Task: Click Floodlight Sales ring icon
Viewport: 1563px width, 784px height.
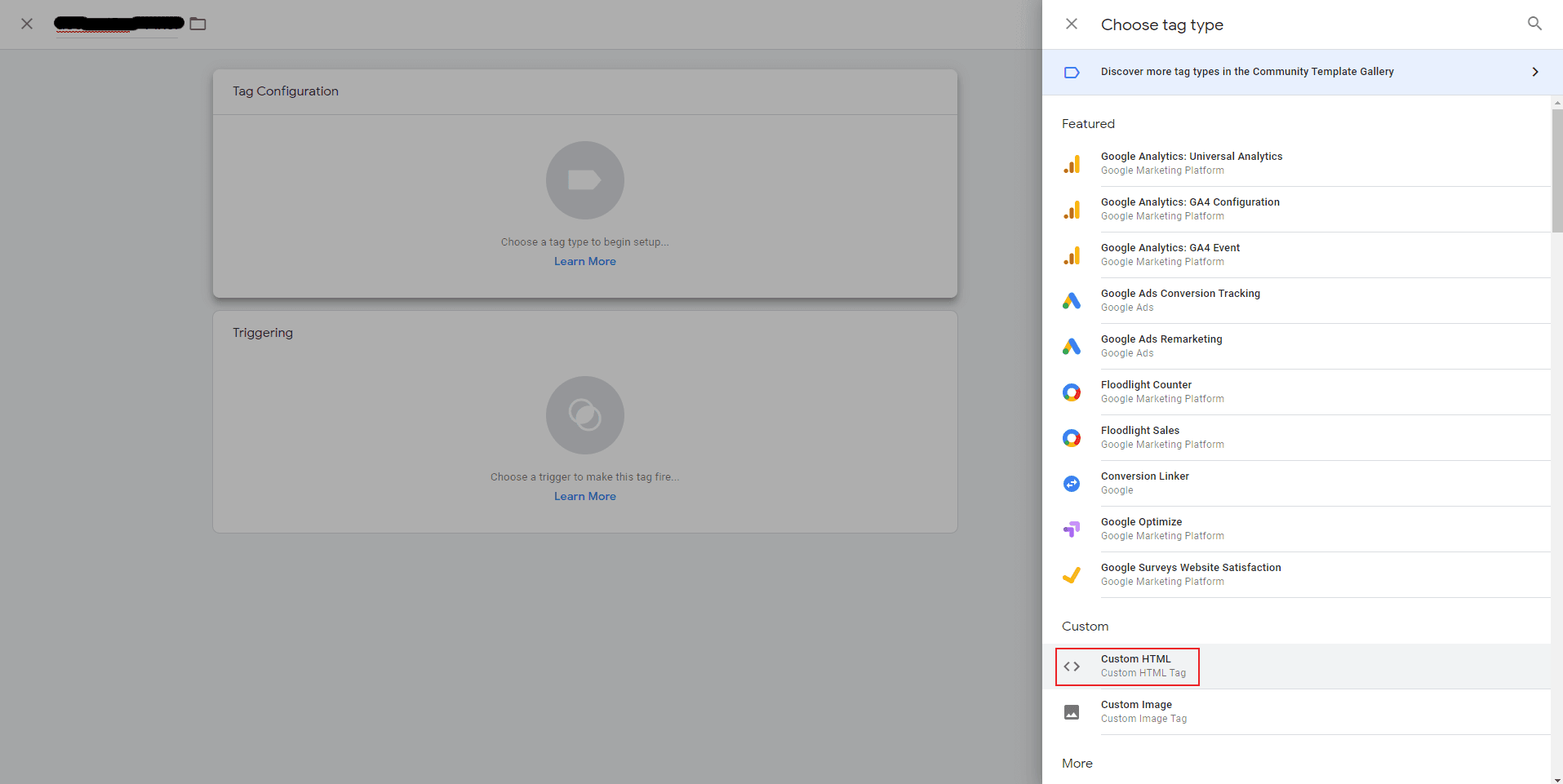Action: tap(1072, 438)
